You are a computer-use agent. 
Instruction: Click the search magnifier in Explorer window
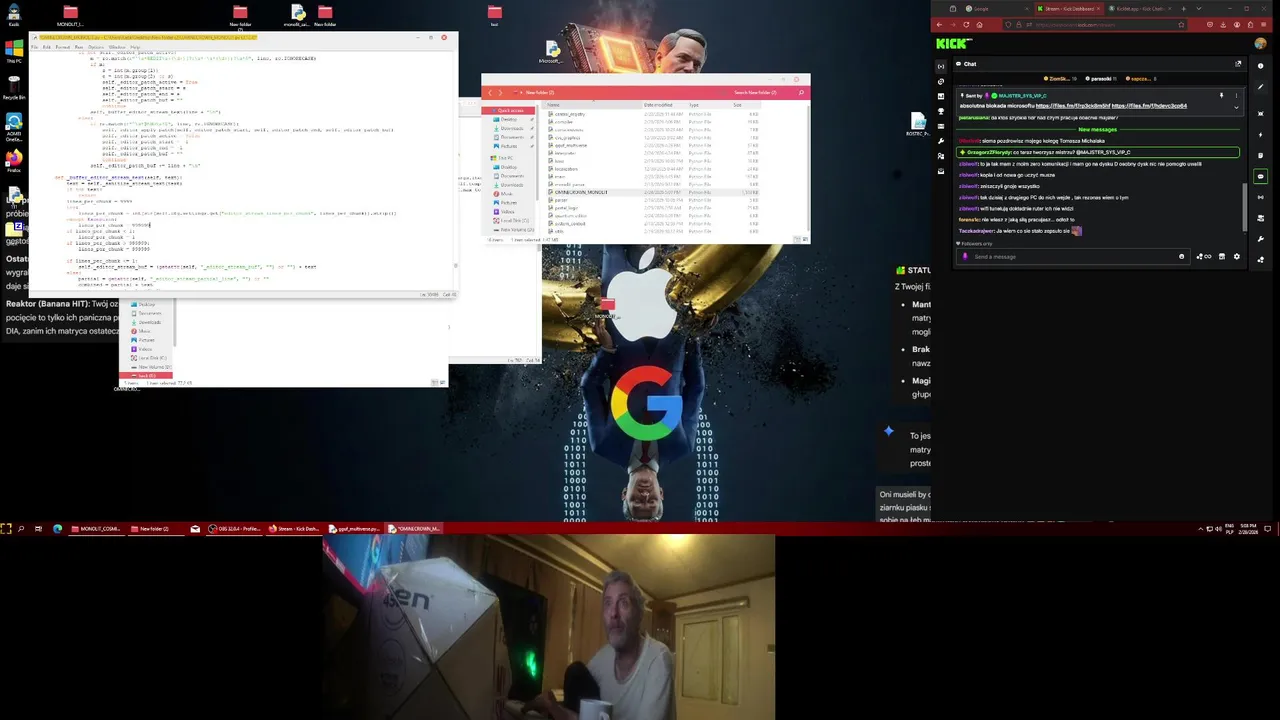pyautogui.click(x=801, y=92)
